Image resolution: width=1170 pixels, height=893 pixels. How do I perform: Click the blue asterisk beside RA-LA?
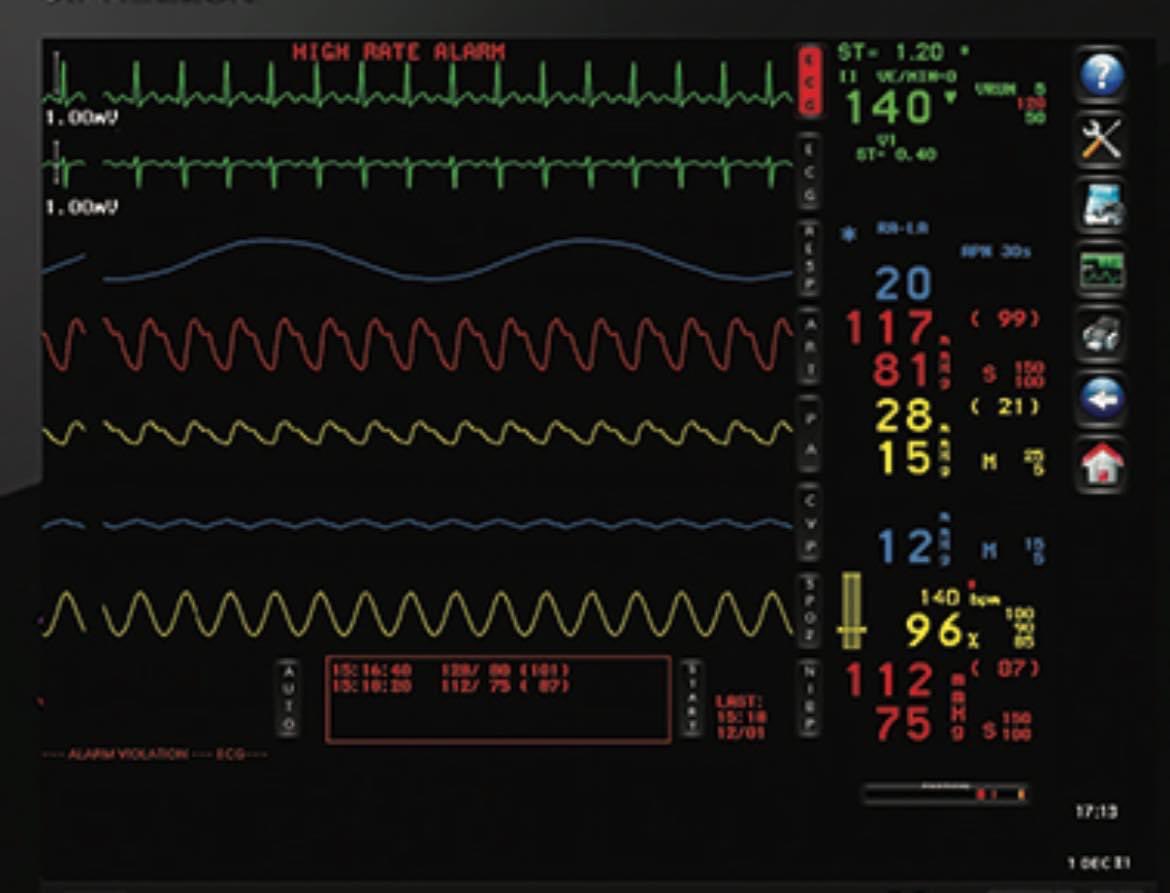(x=848, y=234)
